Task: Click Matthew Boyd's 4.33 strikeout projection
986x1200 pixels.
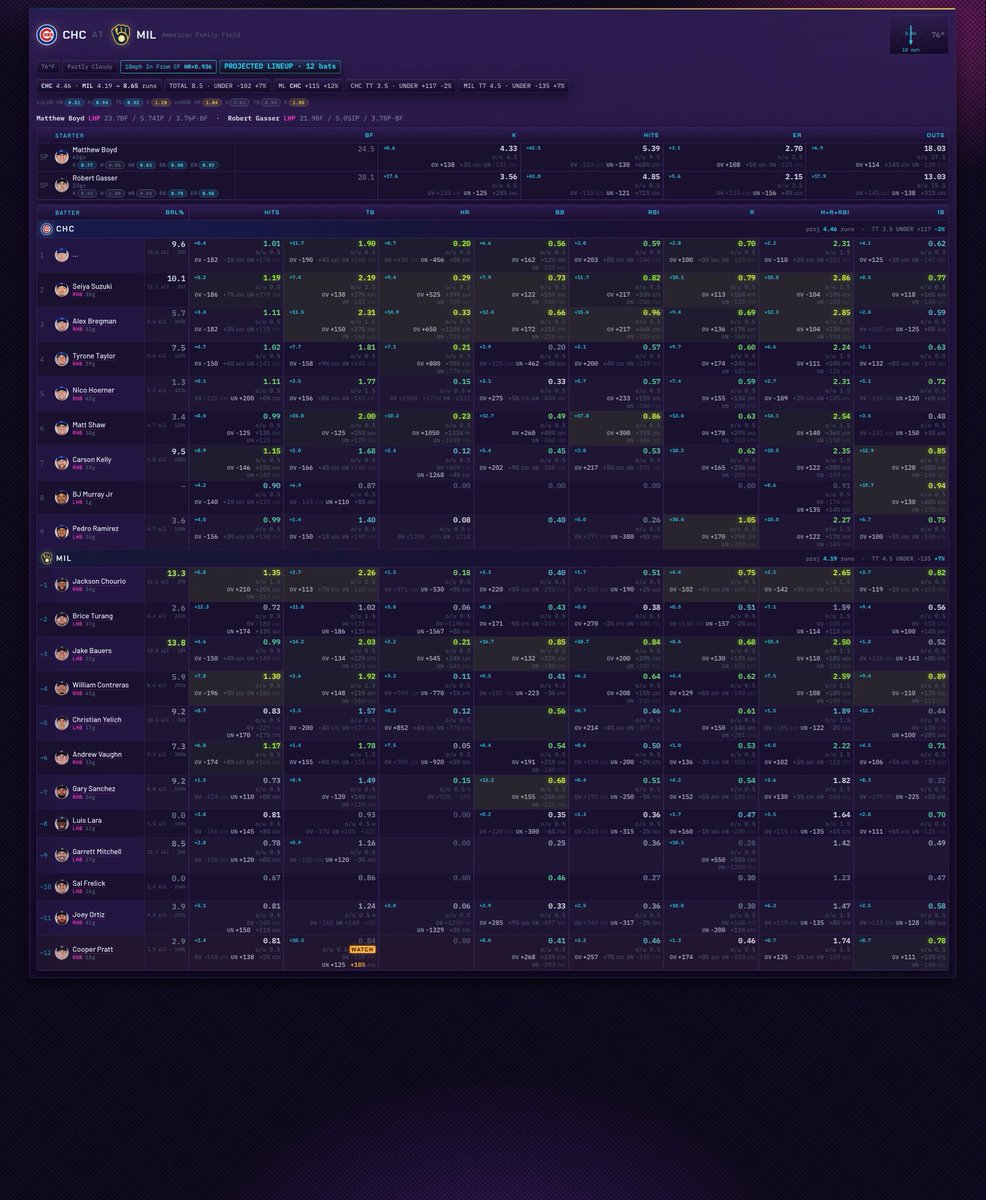Action: pos(507,148)
